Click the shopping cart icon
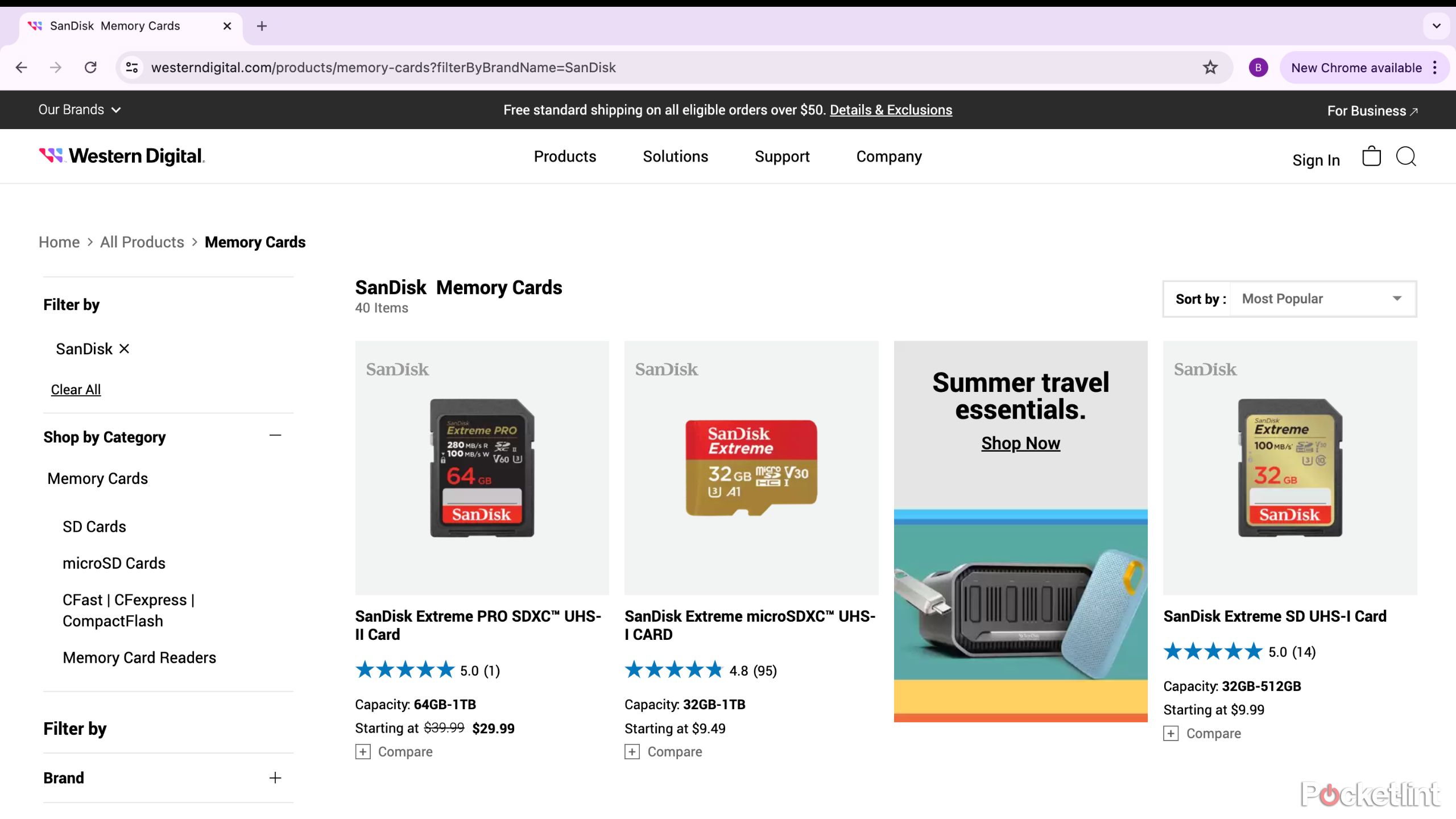The height and width of the screenshot is (819, 1456). [x=1371, y=156]
